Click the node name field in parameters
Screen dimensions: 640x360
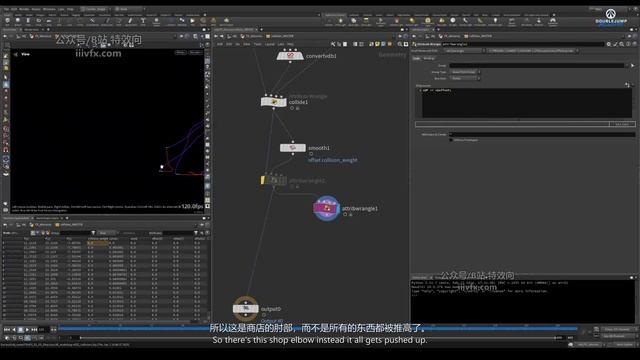point(522,44)
